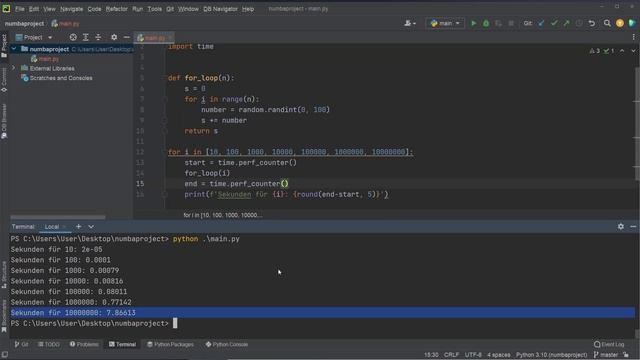
Task: Change 4 spaces indent setting
Action: coord(499,355)
